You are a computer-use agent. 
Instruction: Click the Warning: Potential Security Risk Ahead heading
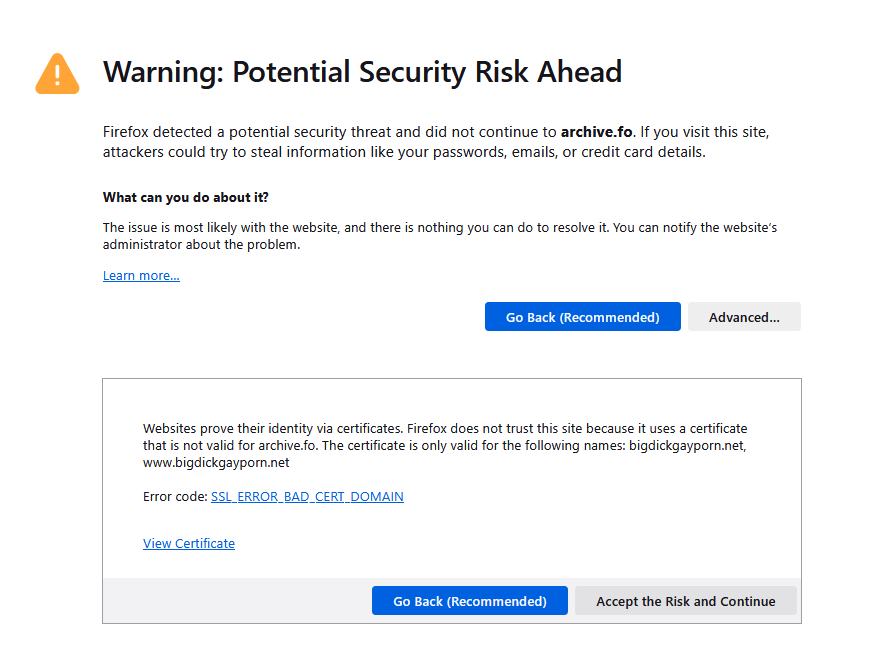pyautogui.click(x=363, y=72)
